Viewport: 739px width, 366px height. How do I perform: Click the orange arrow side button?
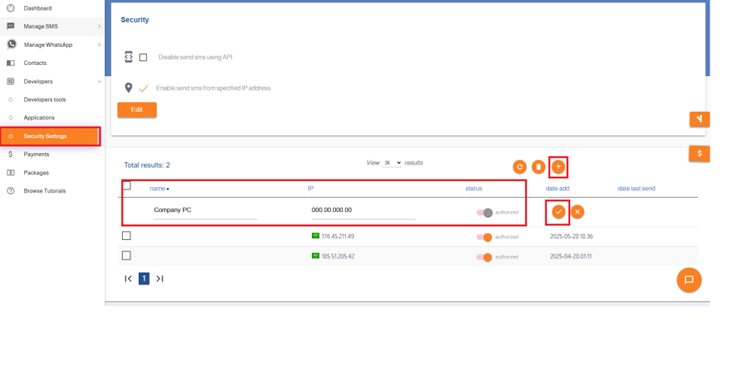[x=699, y=119]
